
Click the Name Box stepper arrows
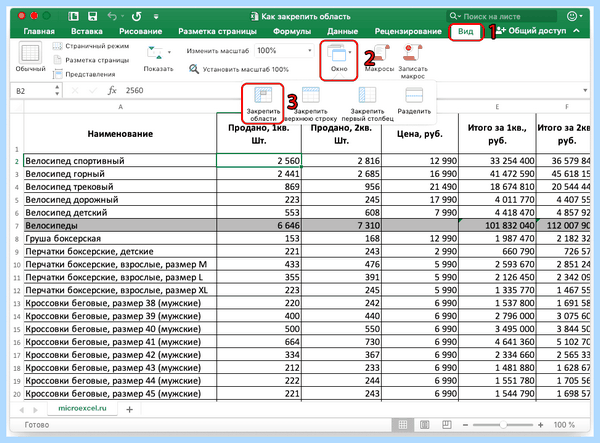(x=57, y=91)
